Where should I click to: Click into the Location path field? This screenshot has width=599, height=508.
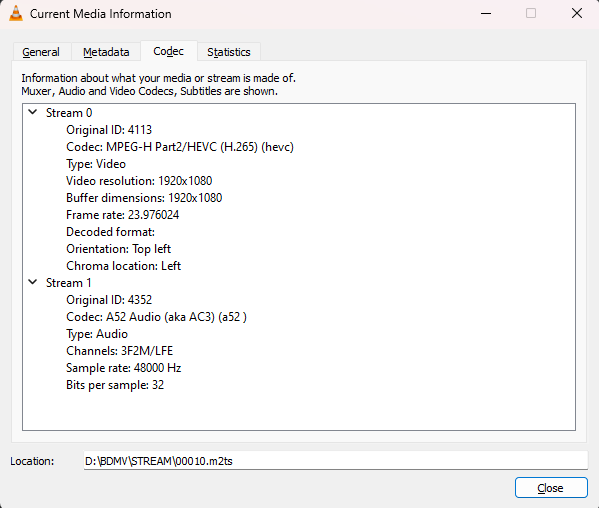point(335,461)
